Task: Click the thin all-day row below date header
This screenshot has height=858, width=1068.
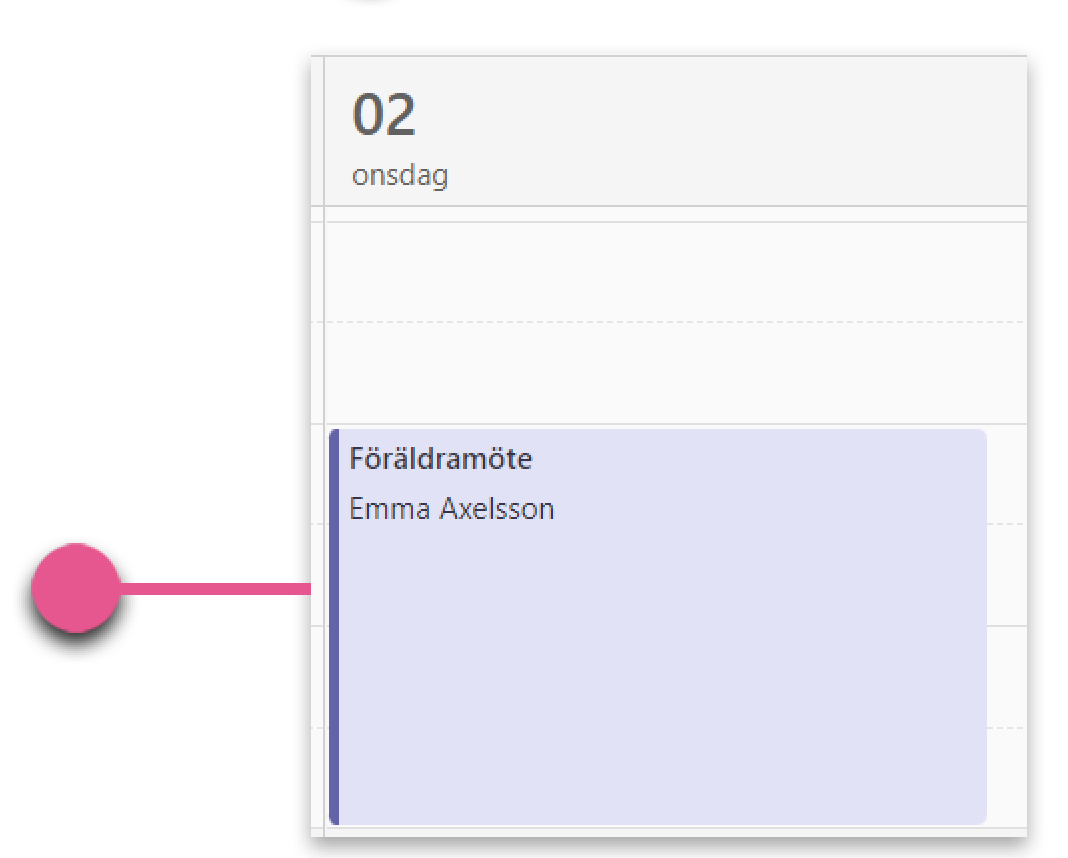Action: 676,214
